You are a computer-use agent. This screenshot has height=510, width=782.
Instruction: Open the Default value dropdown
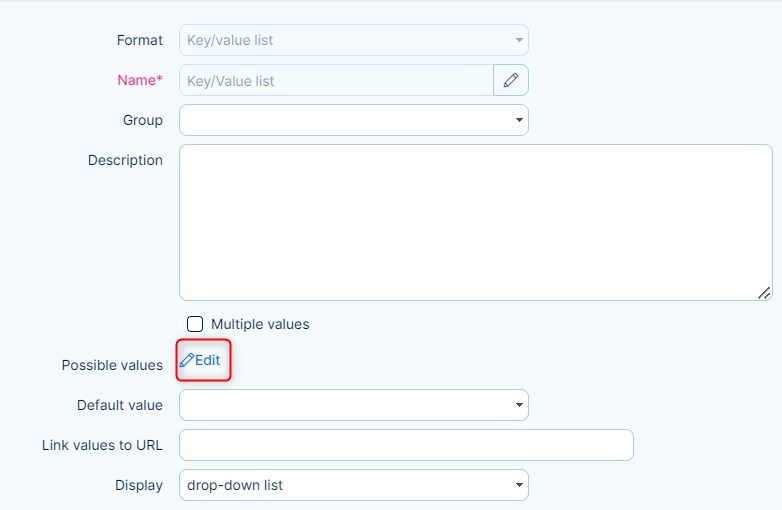353,405
